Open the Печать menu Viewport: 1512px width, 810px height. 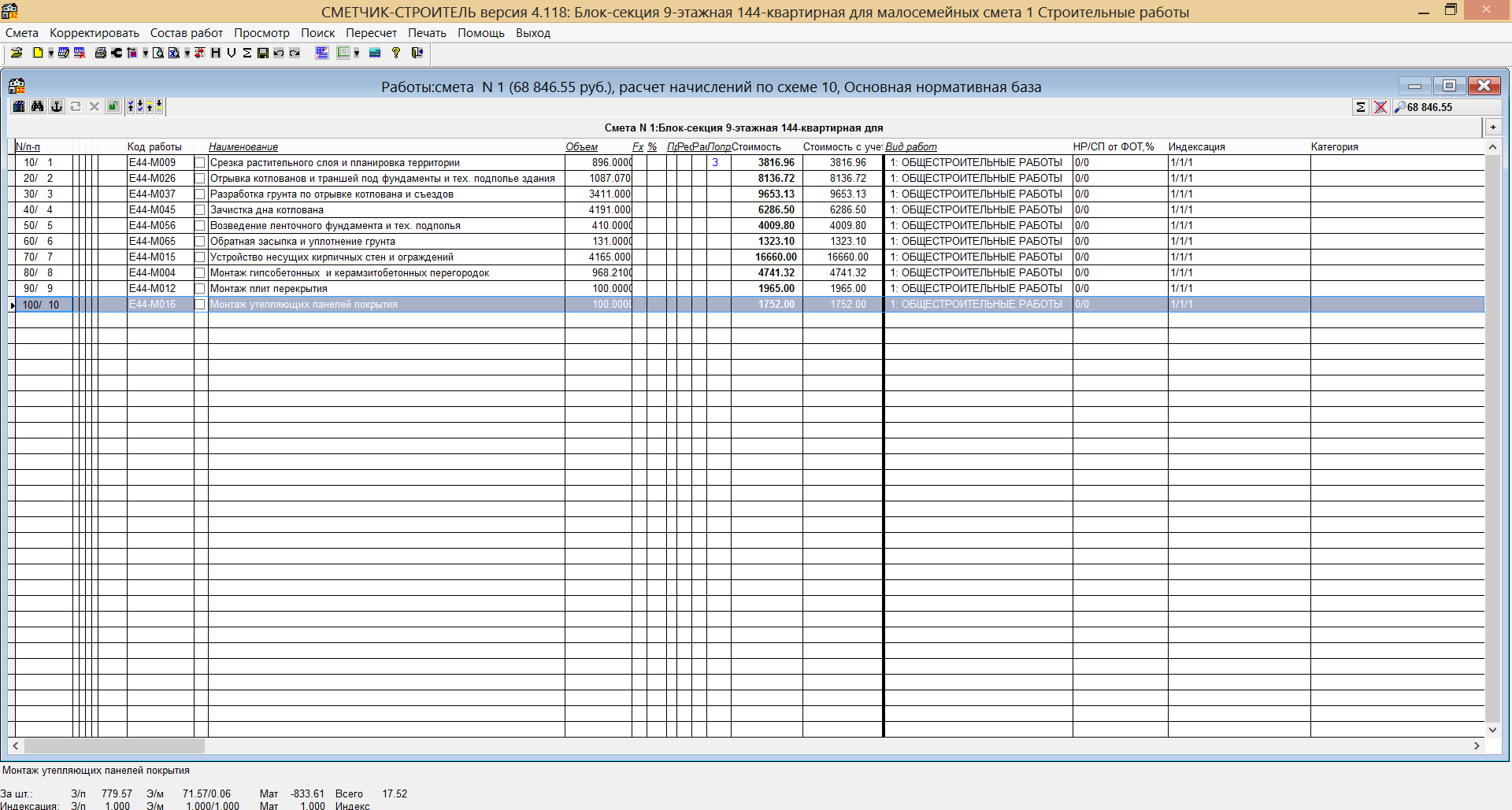pyautogui.click(x=427, y=33)
